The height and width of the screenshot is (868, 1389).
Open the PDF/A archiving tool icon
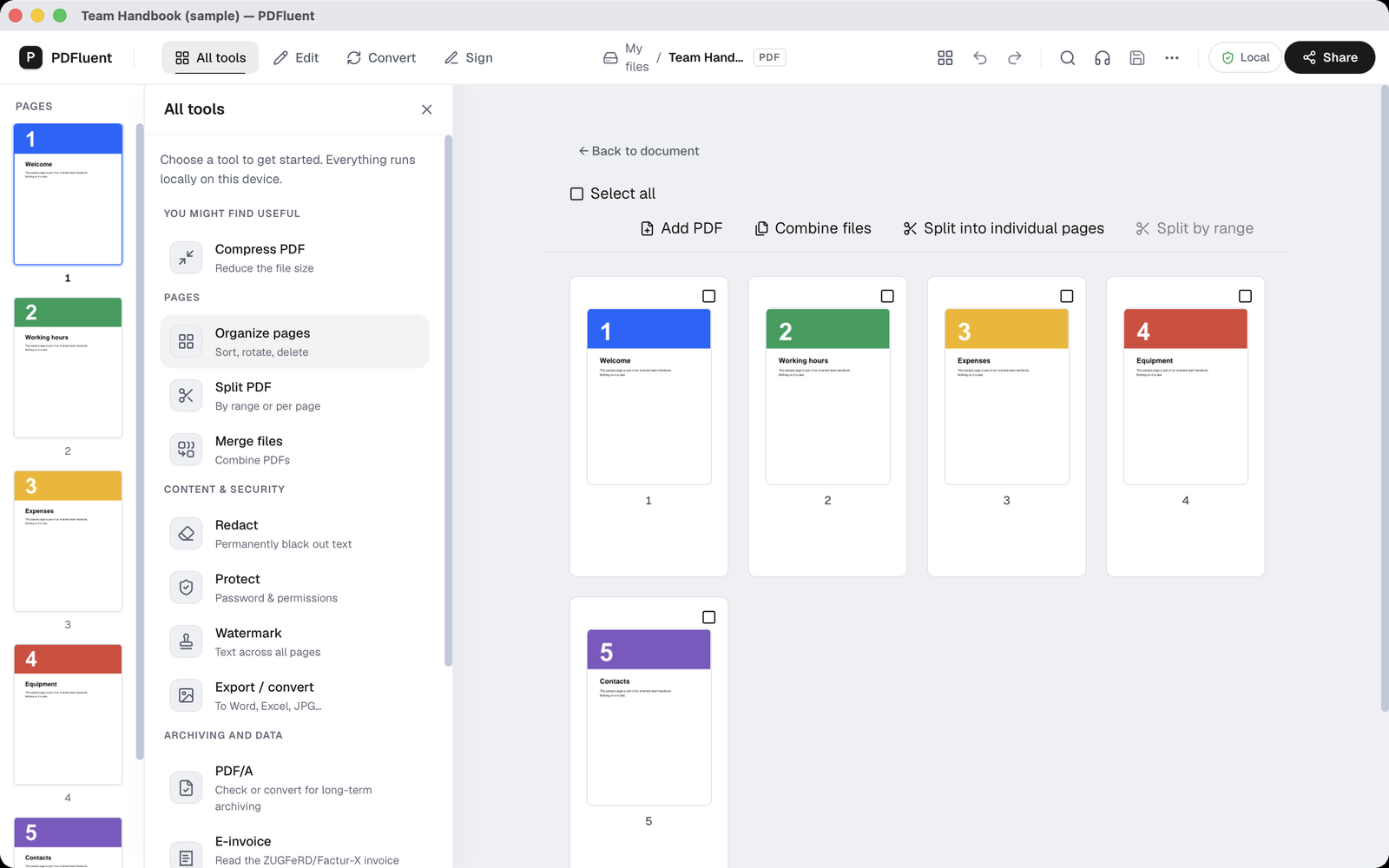pos(186,787)
